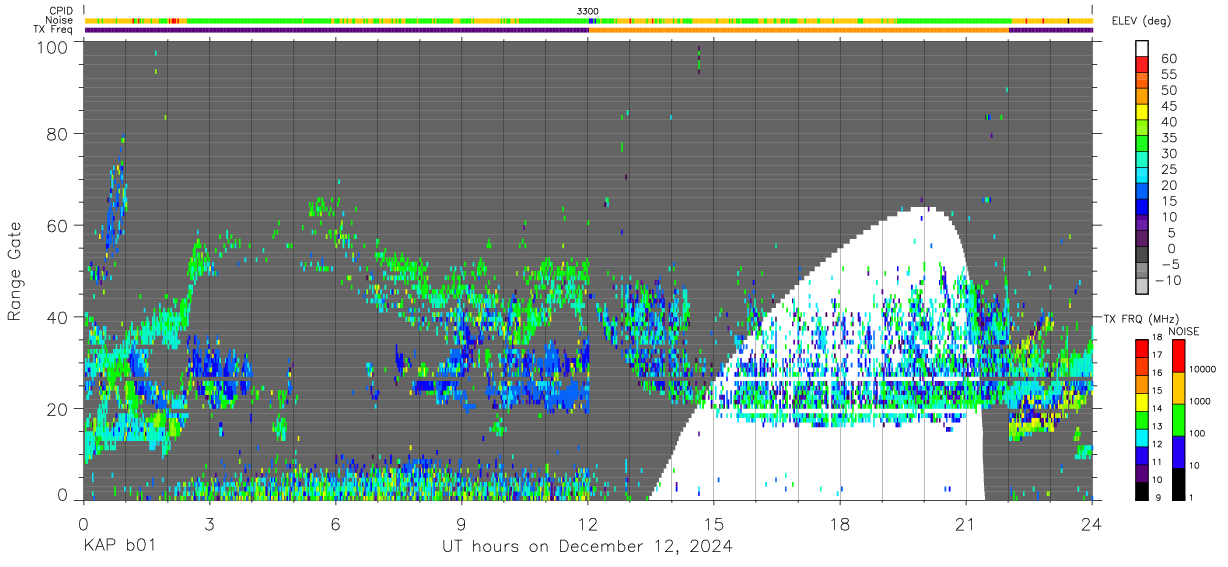Click the 20 tick label on the Range Gate axis
1228x567 pixels.
[x=57, y=409]
